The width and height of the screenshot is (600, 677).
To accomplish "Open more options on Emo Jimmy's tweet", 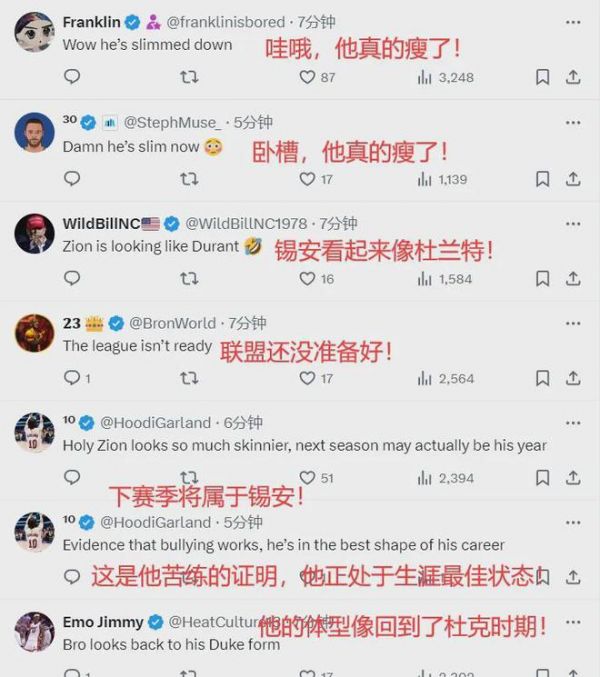I will tap(573, 623).
